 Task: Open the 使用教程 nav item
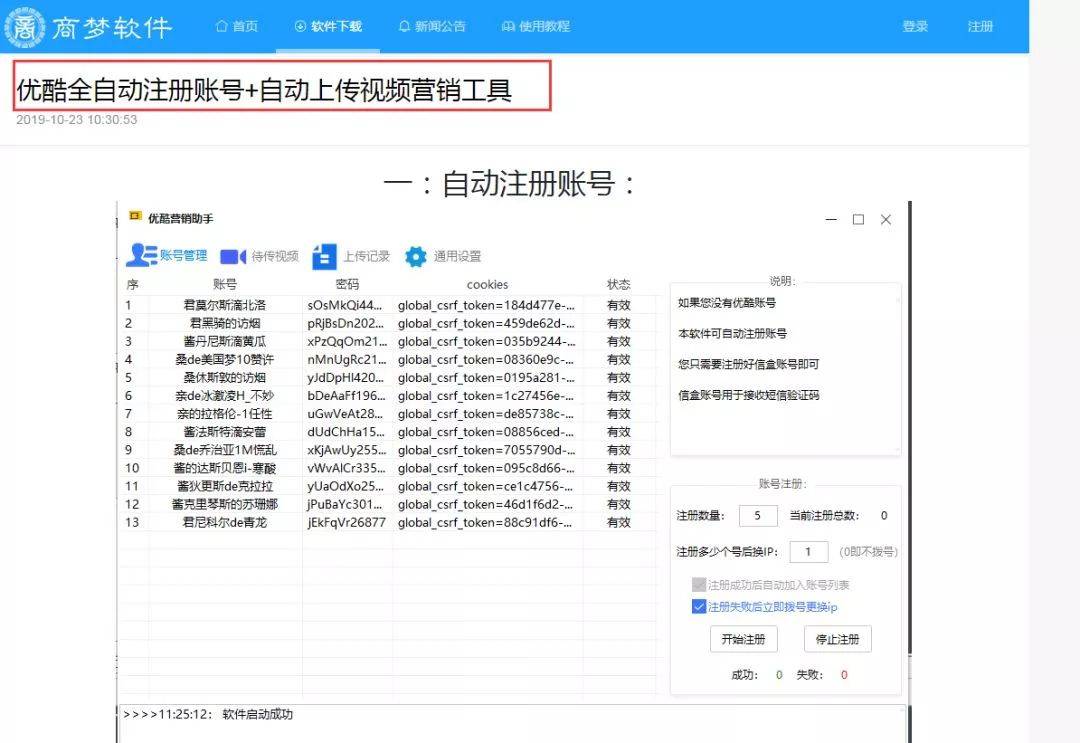click(x=536, y=26)
